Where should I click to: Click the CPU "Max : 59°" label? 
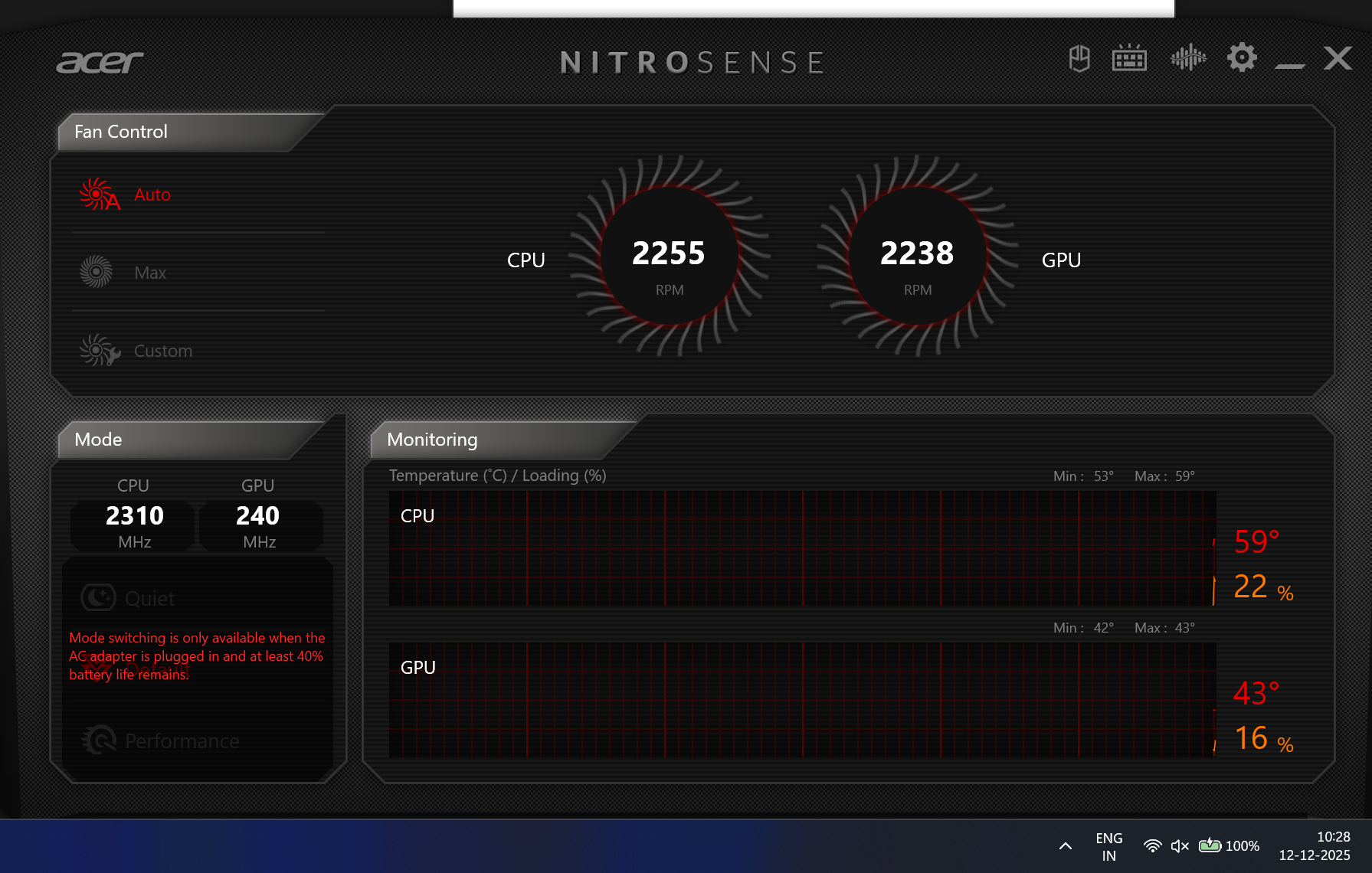click(x=1164, y=476)
